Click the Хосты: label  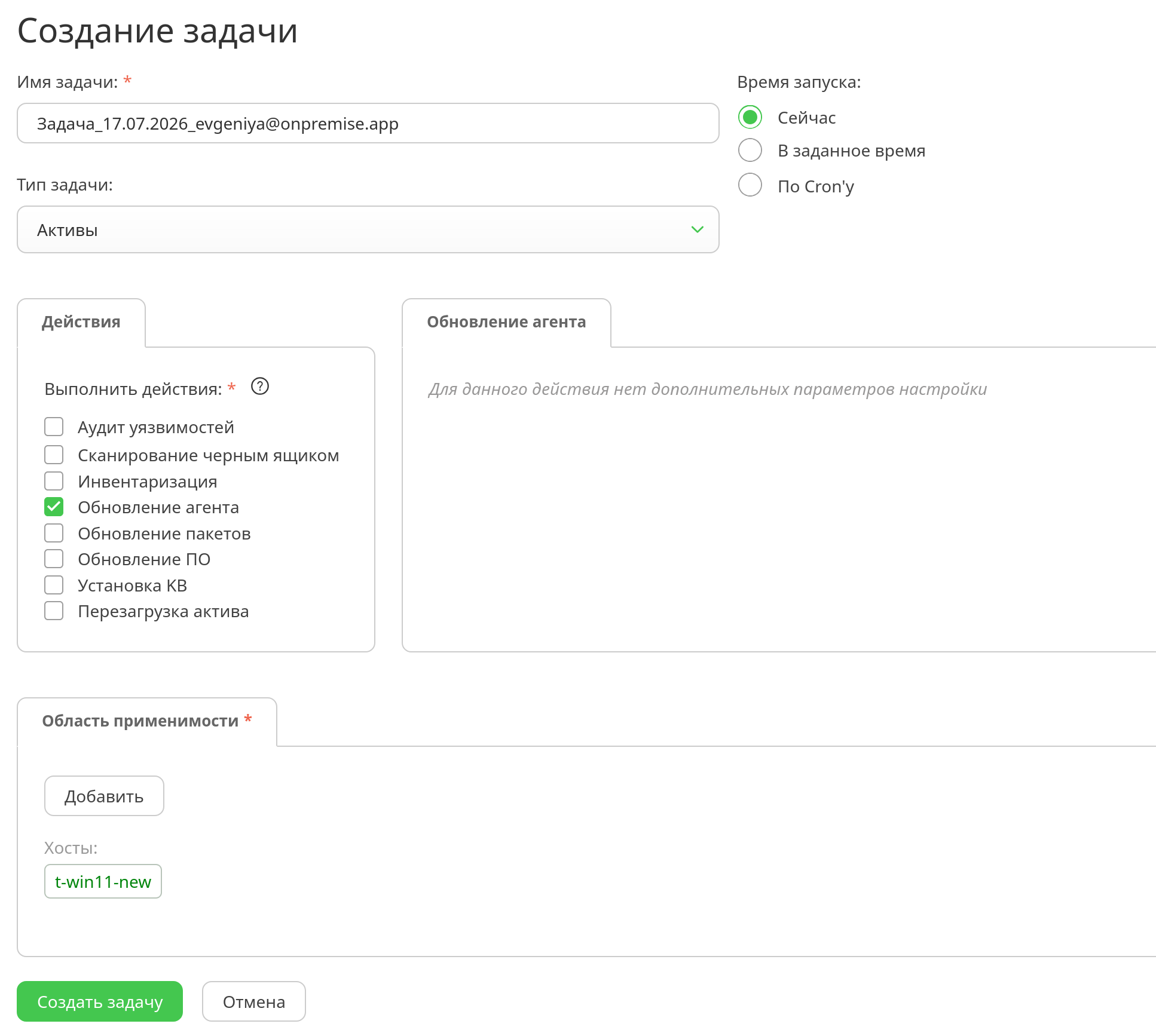[71, 848]
